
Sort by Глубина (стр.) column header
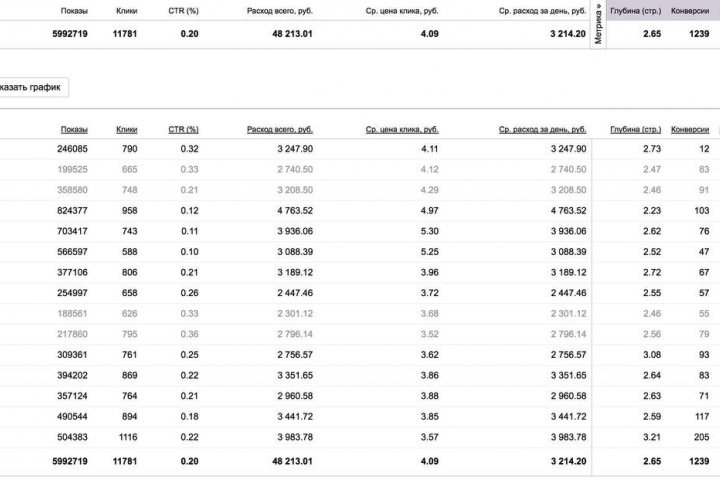click(636, 130)
